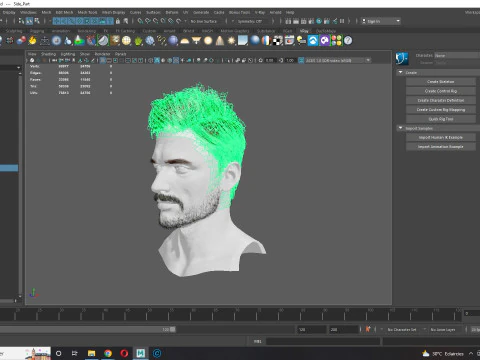
Task: Click the range slider handle
Action: (173, 329)
